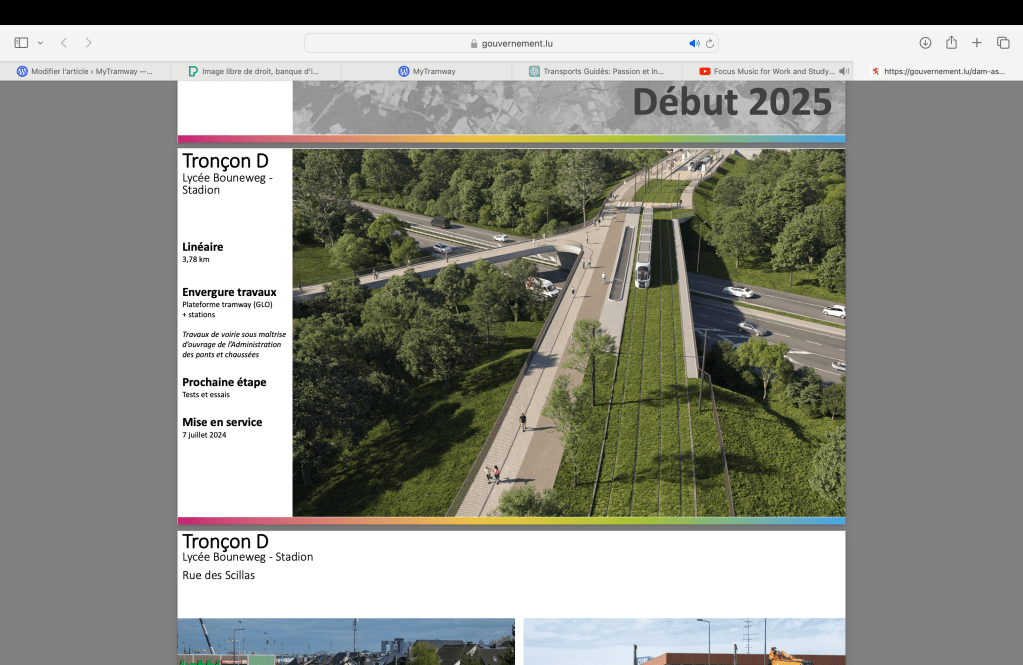Open the Share menu icon
Image resolution: width=1023 pixels, height=665 pixels.
[x=951, y=43]
